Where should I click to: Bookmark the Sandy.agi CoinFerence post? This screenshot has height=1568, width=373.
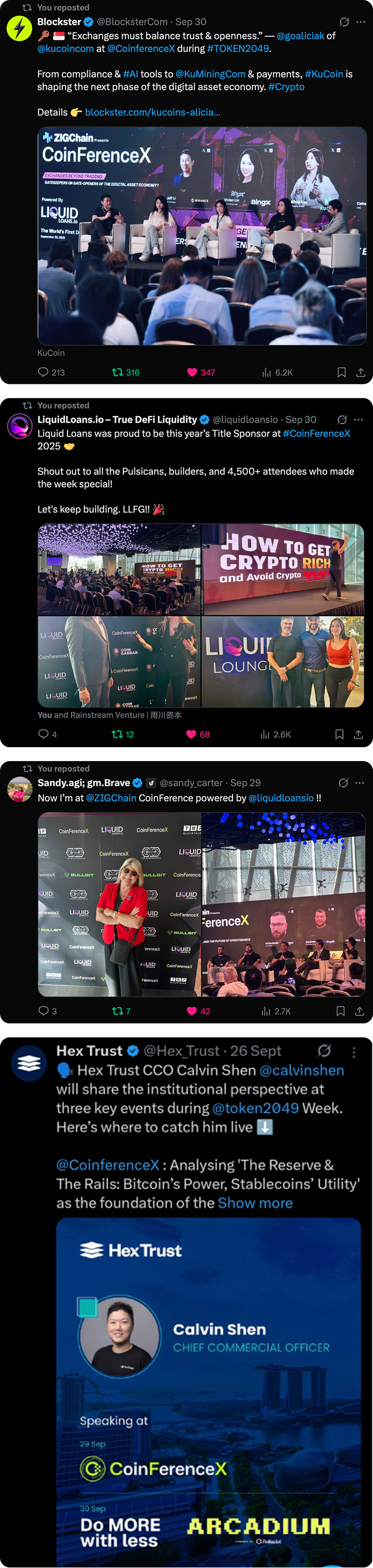click(341, 1011)
